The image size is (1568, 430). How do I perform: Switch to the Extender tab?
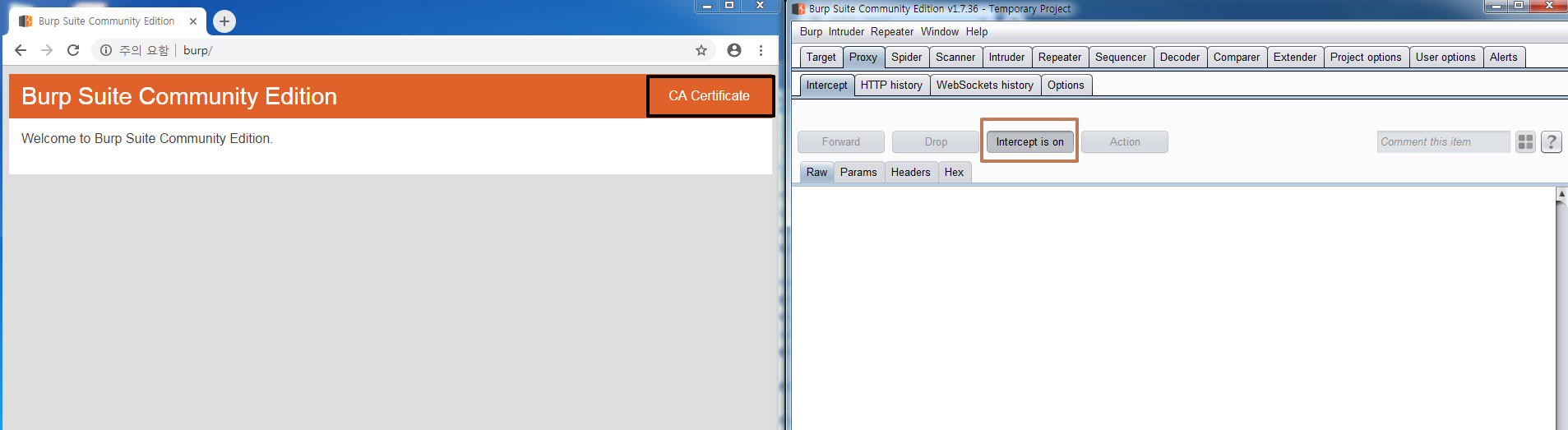1295,57
